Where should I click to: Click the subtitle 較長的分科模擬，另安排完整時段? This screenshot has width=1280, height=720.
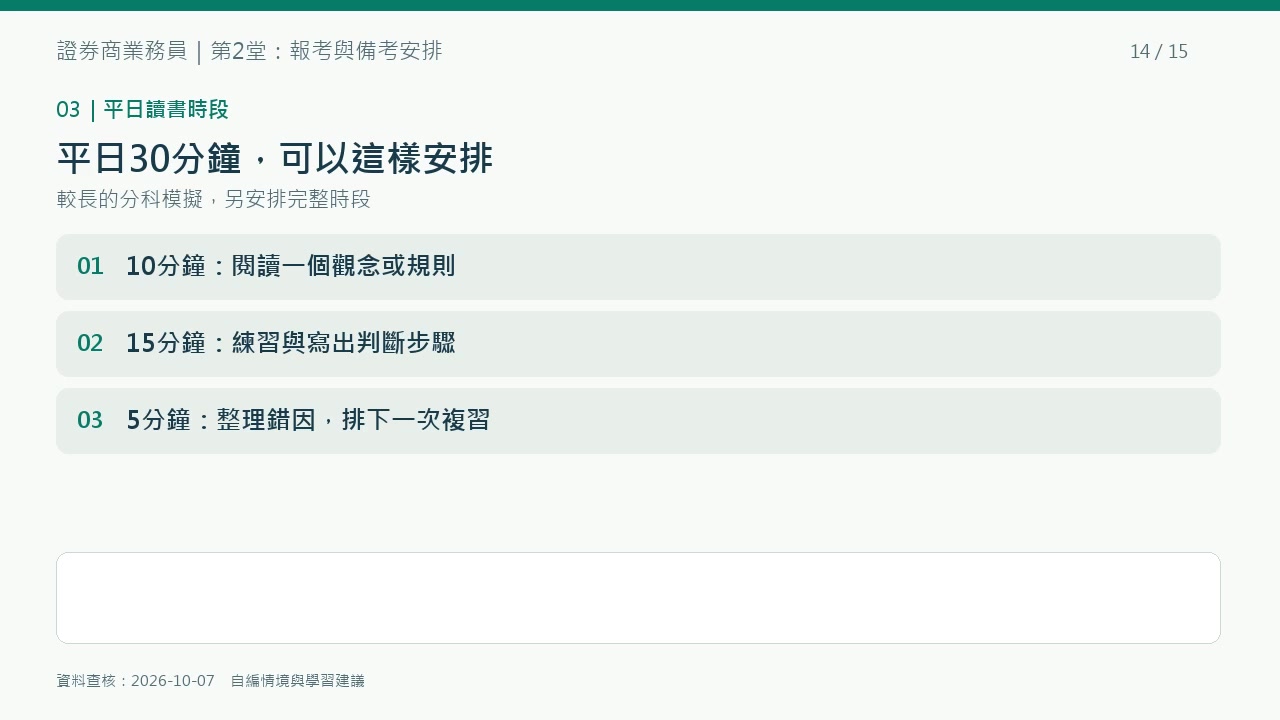pyautogui.click(x=214, y=199)
